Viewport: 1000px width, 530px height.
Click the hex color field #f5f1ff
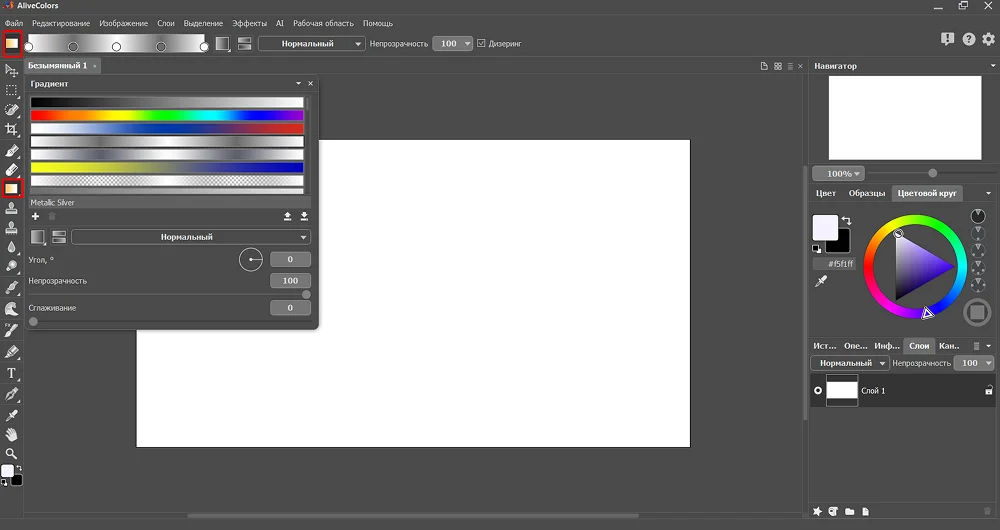click(836, 264)
